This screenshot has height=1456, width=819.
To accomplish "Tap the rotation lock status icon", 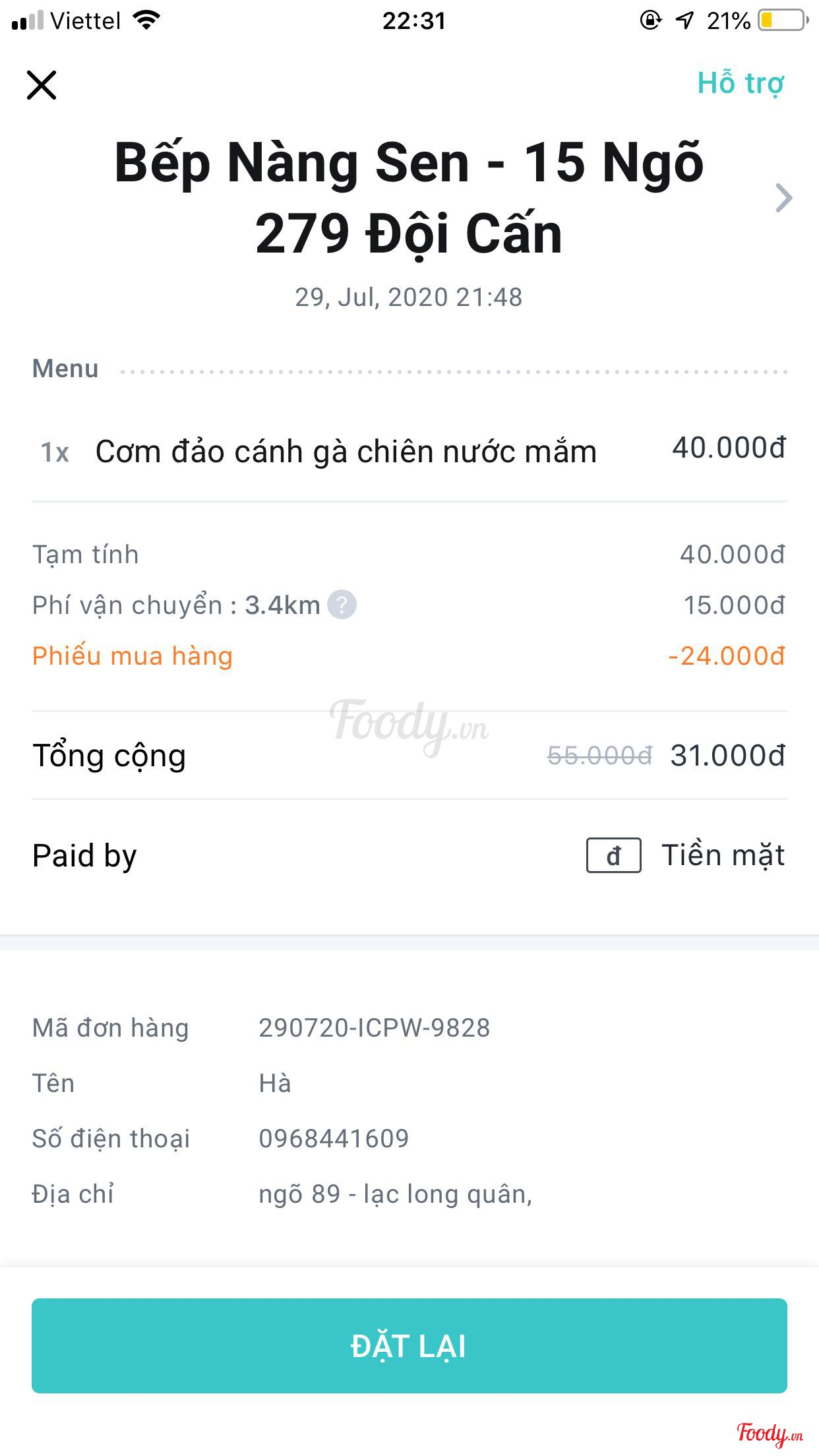I will point(650,20).
